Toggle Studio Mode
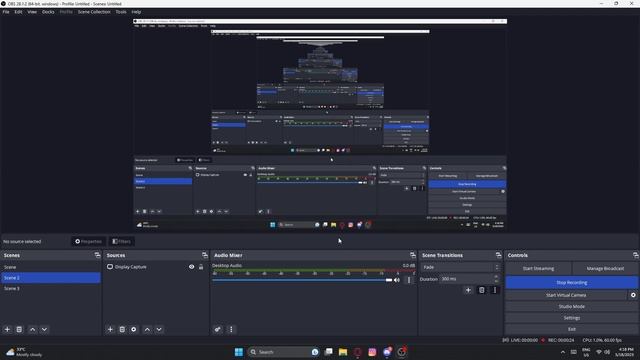 571,307
